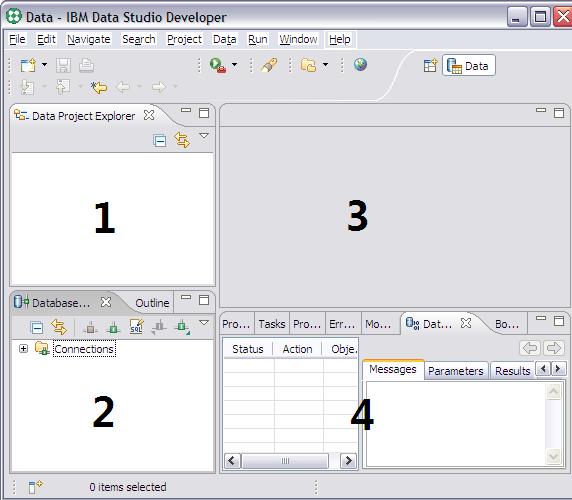Switch to the Bo... tab
Image resolution: width=572 pixels, height=500 pixels.
[507, 323]
